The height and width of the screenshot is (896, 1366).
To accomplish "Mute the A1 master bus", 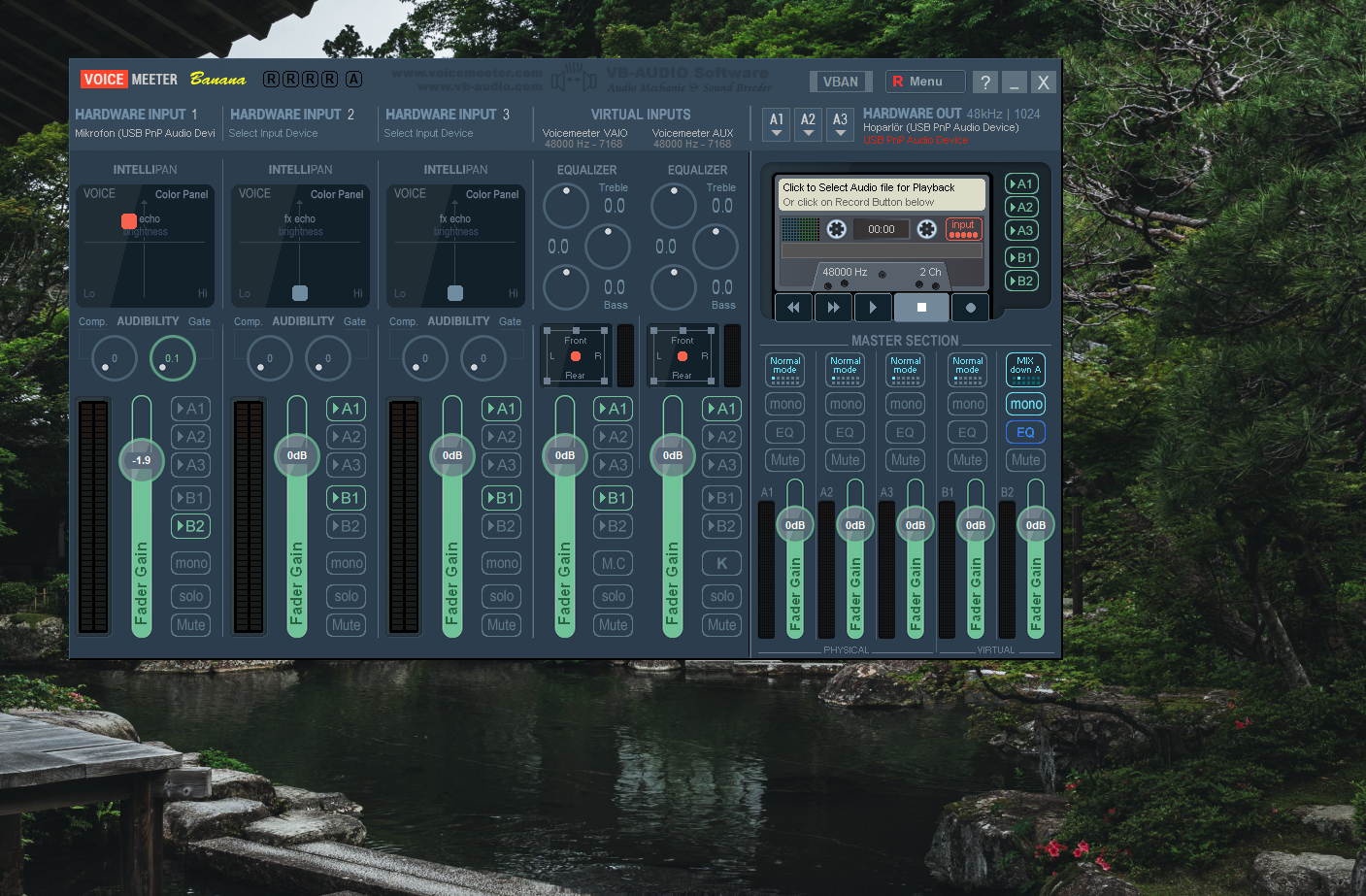I will coord(785,460).
